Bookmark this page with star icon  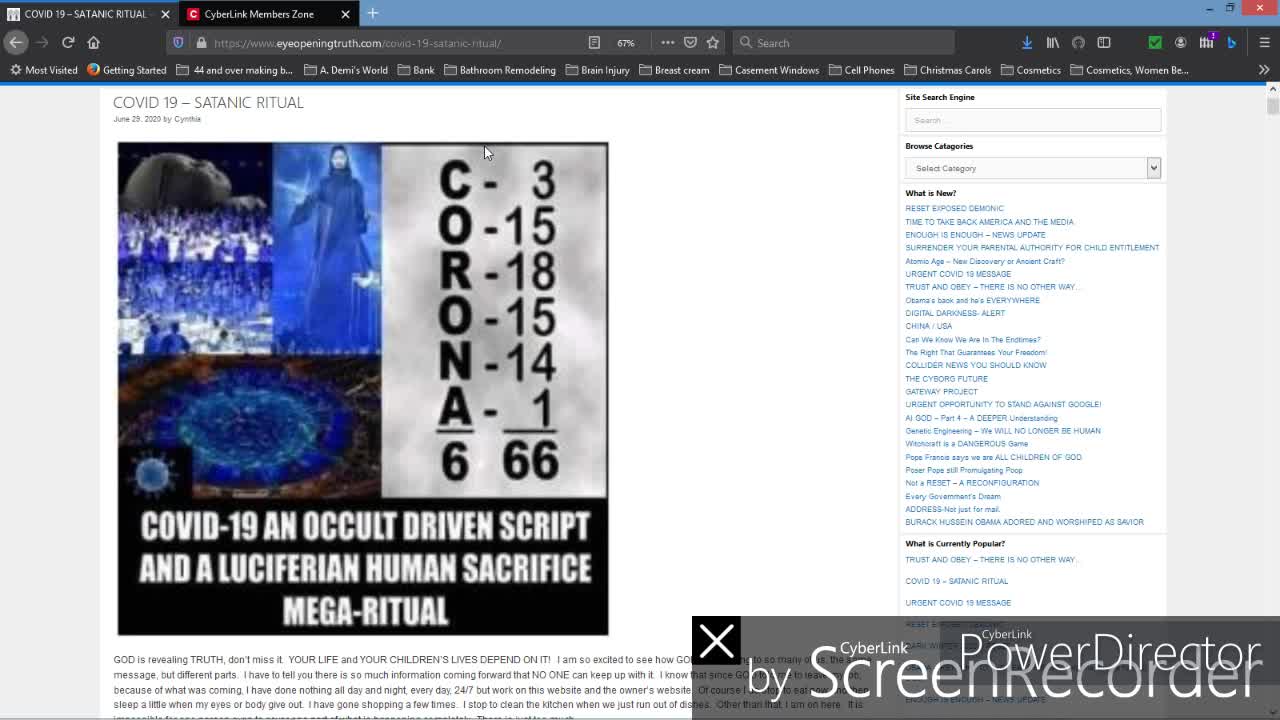coord(713,43)
